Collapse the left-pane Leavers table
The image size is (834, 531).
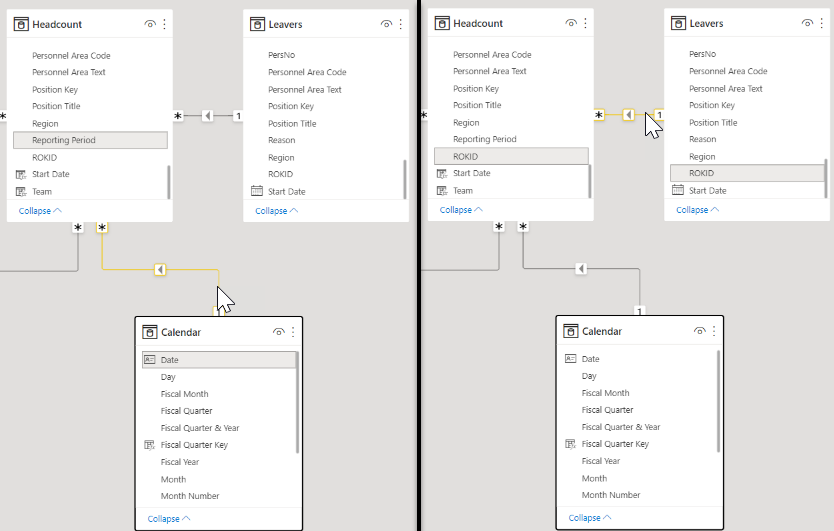click(x=277, y=211)
